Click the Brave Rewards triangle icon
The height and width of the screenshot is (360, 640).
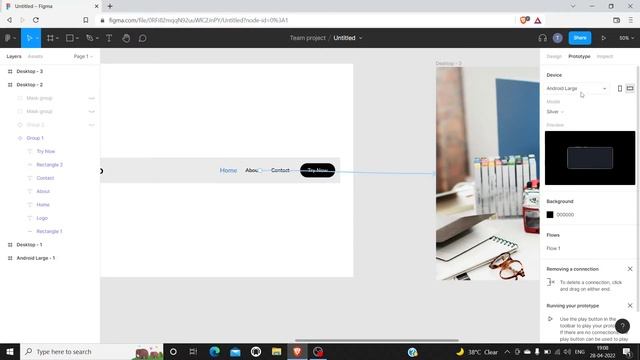(538, 20)
